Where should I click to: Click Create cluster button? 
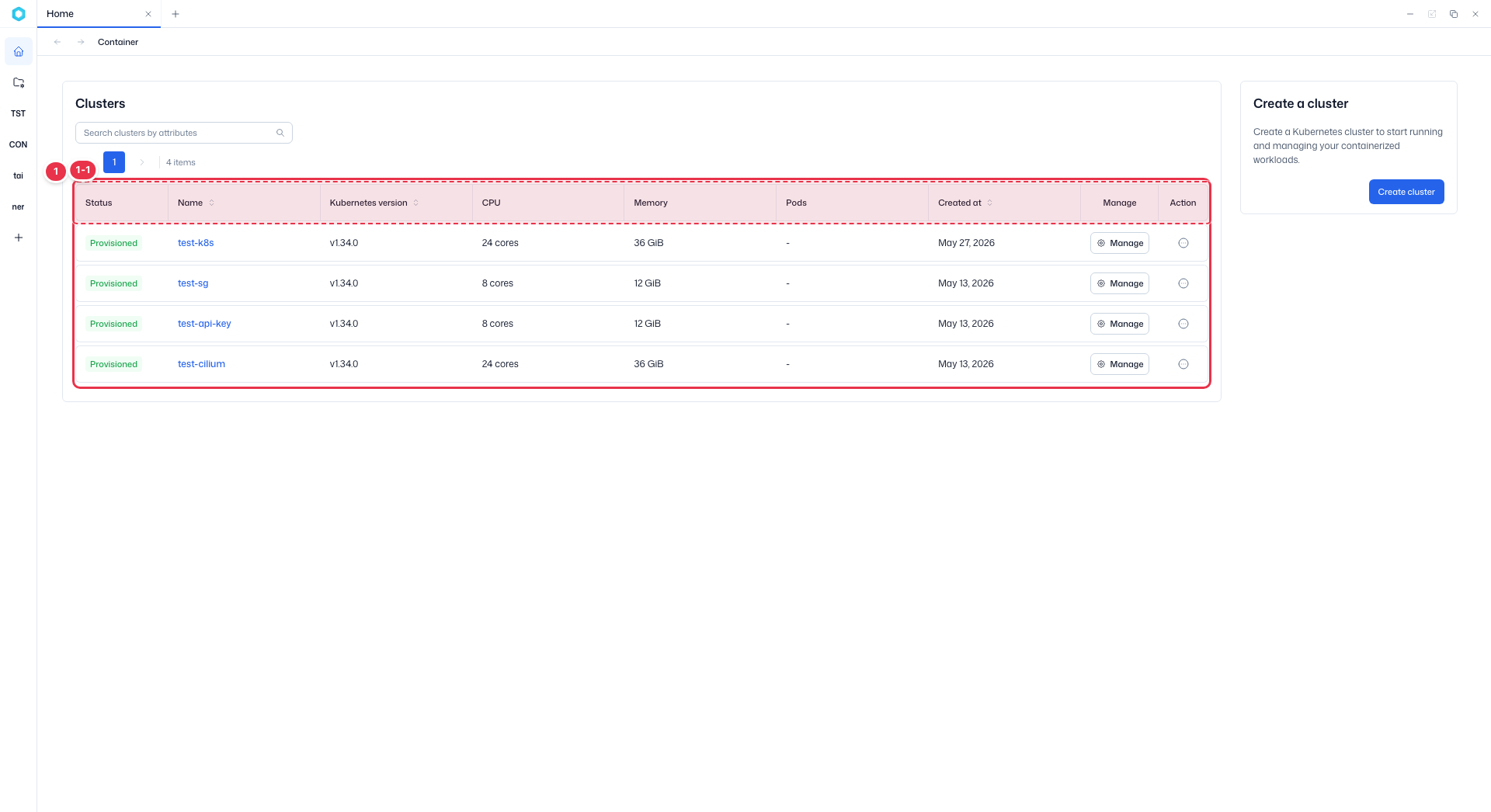(x=1406, y=192)
